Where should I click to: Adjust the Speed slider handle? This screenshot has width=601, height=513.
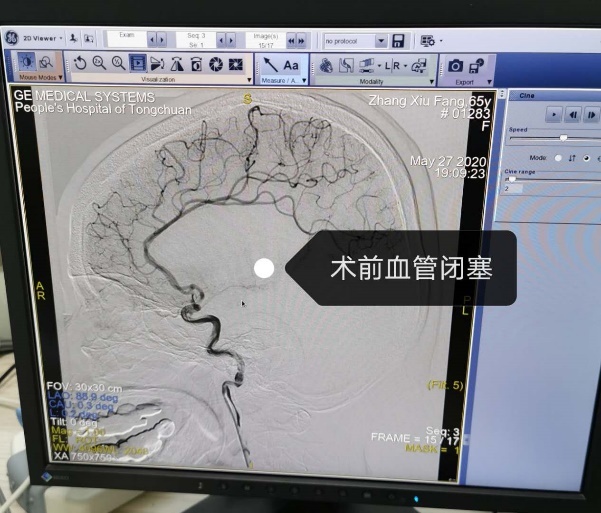point(563,137)
